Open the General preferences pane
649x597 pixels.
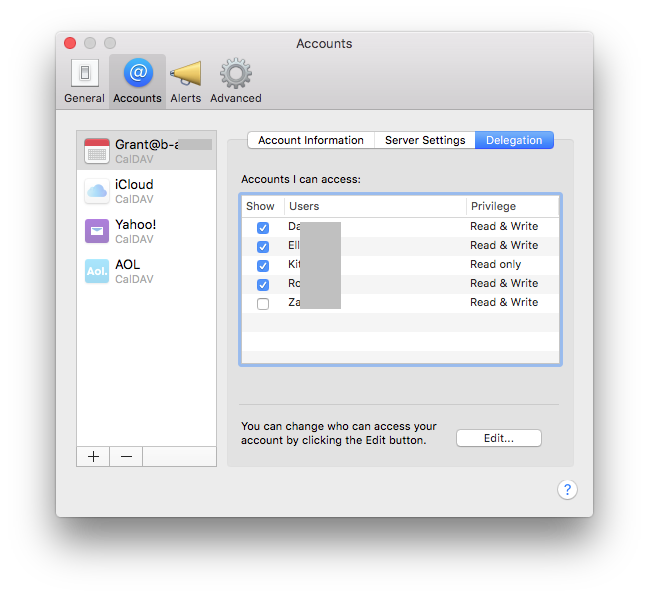tap(84, 82)
